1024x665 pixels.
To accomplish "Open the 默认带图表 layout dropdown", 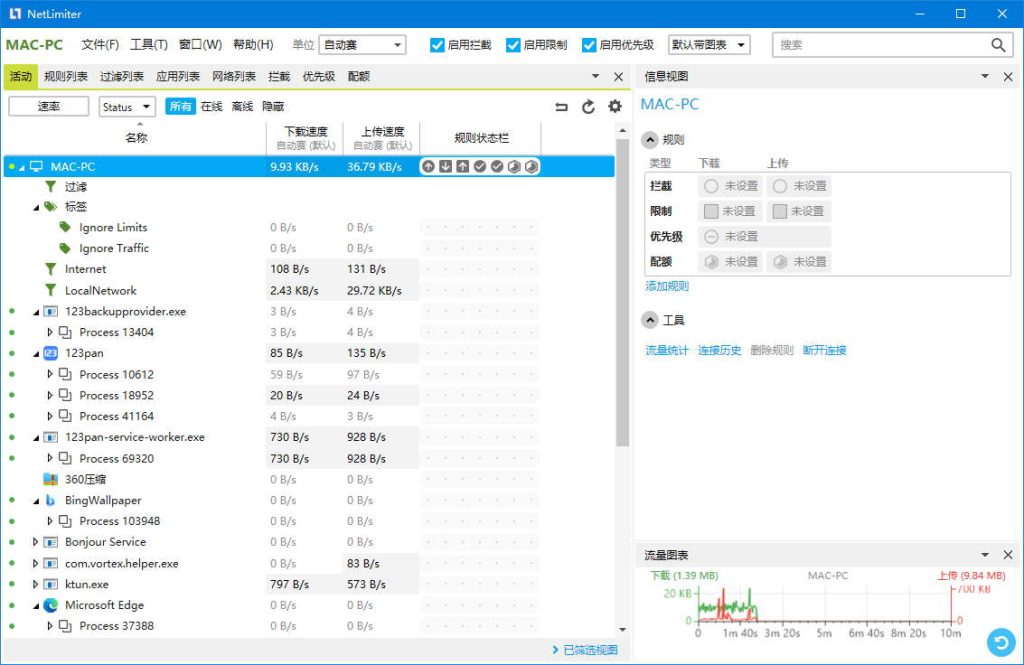I will click(x=709, y=45).
